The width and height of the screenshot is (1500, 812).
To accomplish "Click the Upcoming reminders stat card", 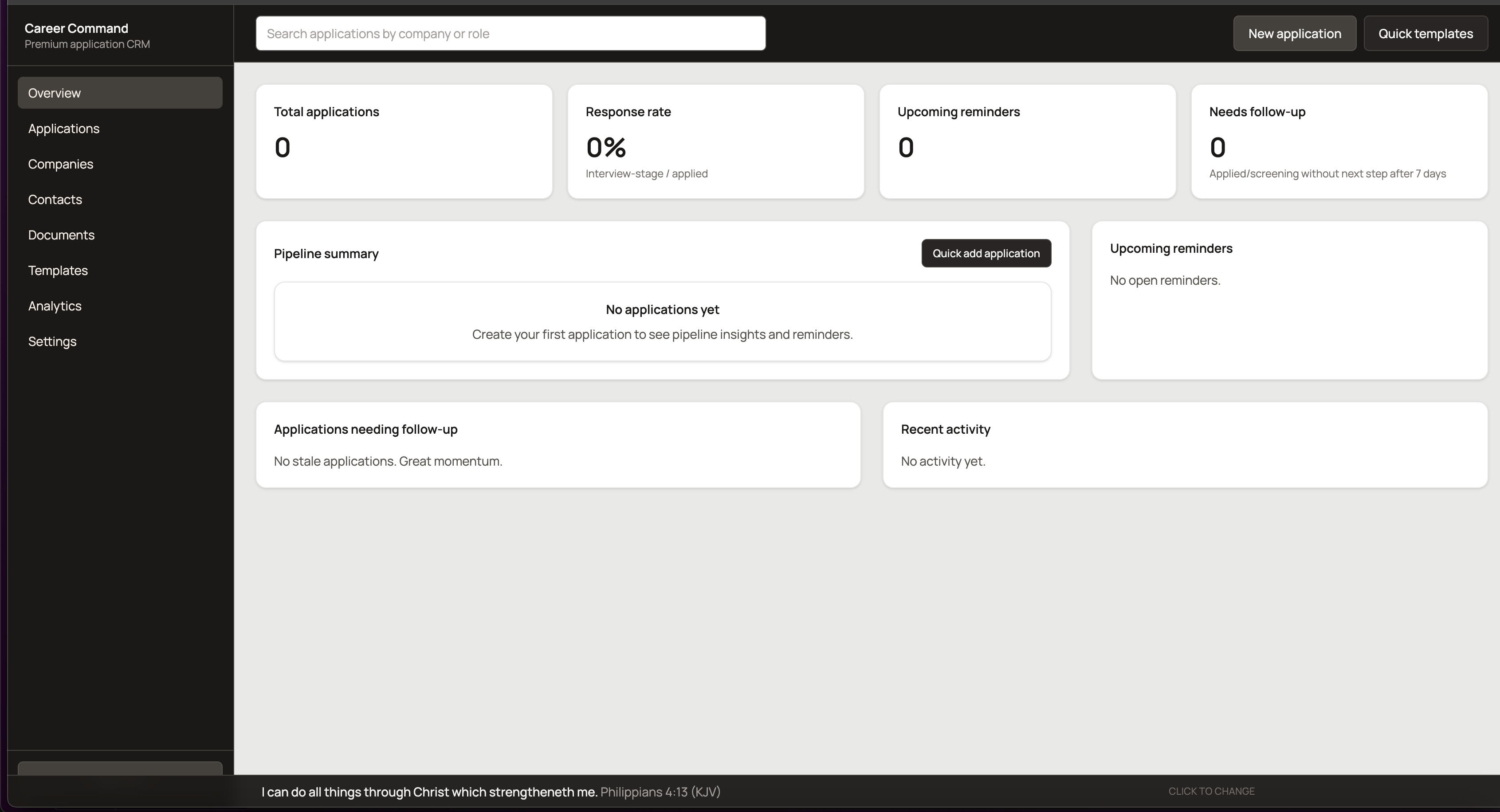I will (x=1027, y=141).
